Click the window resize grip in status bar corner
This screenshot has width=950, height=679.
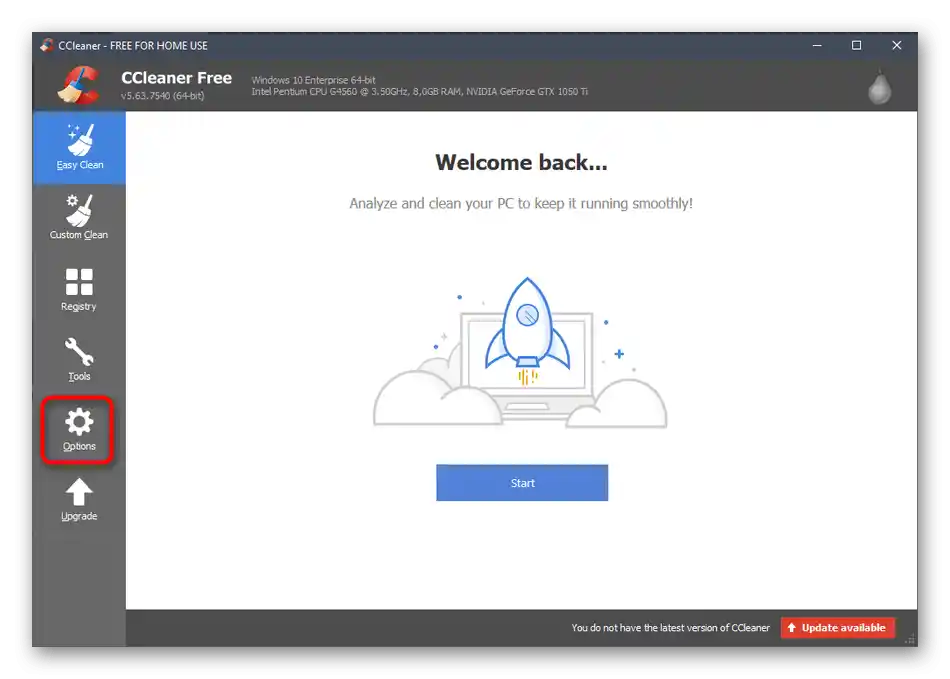[x=910, y=639]
